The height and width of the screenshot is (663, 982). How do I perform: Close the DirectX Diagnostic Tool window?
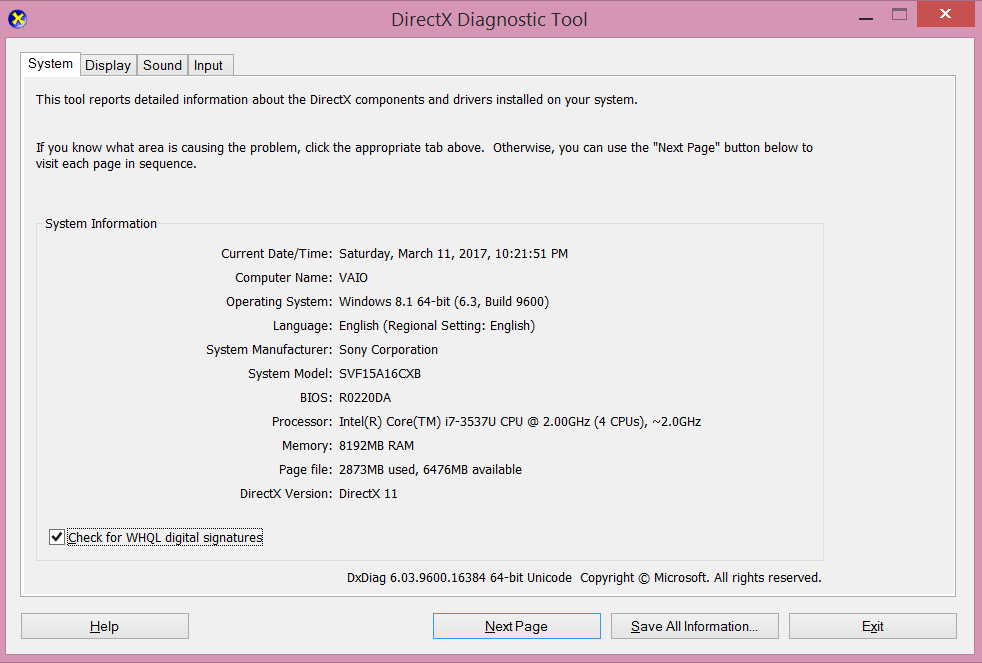point(946,14)
